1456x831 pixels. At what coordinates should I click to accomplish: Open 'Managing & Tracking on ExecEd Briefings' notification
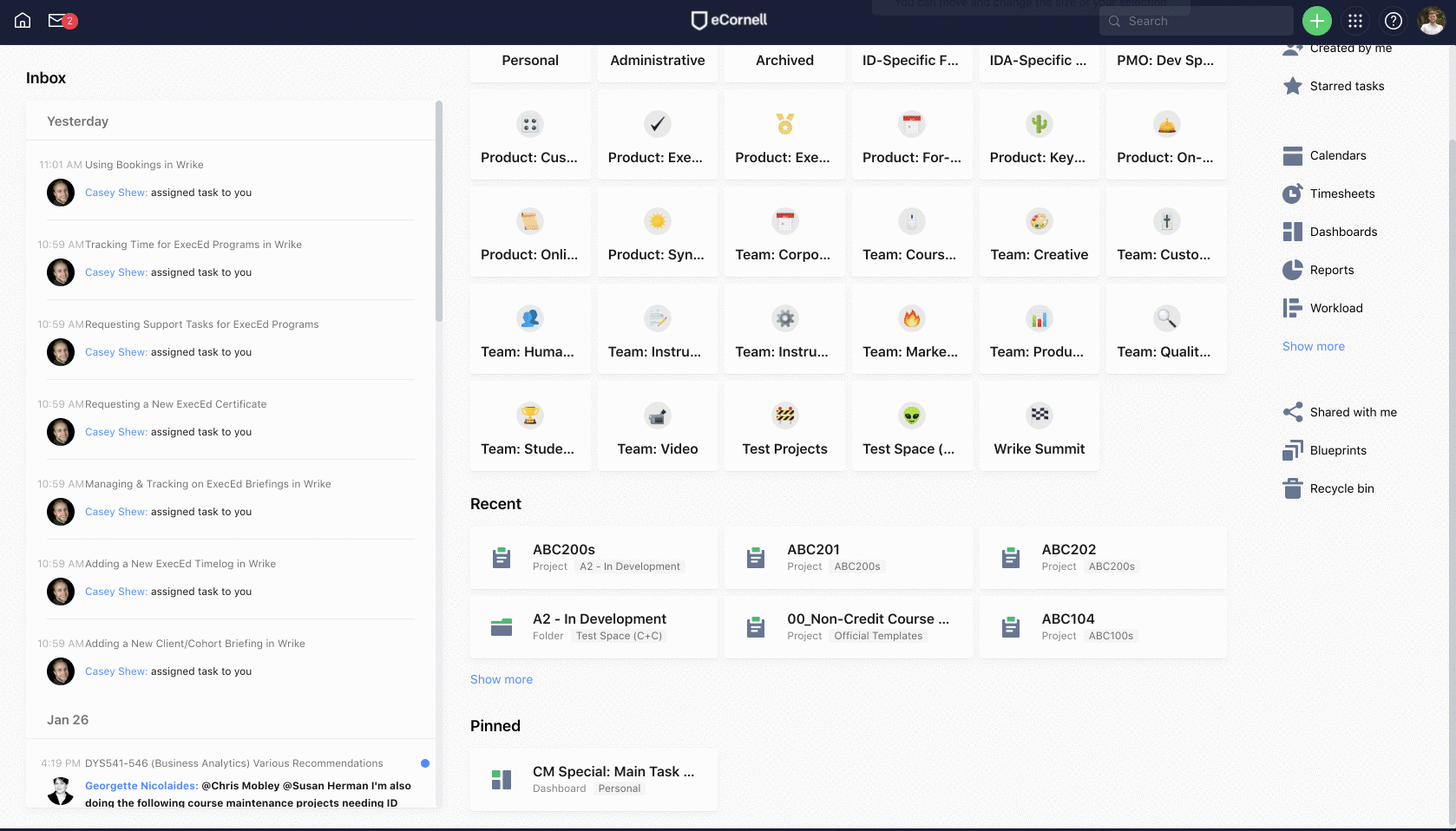(x=229, y=499)
